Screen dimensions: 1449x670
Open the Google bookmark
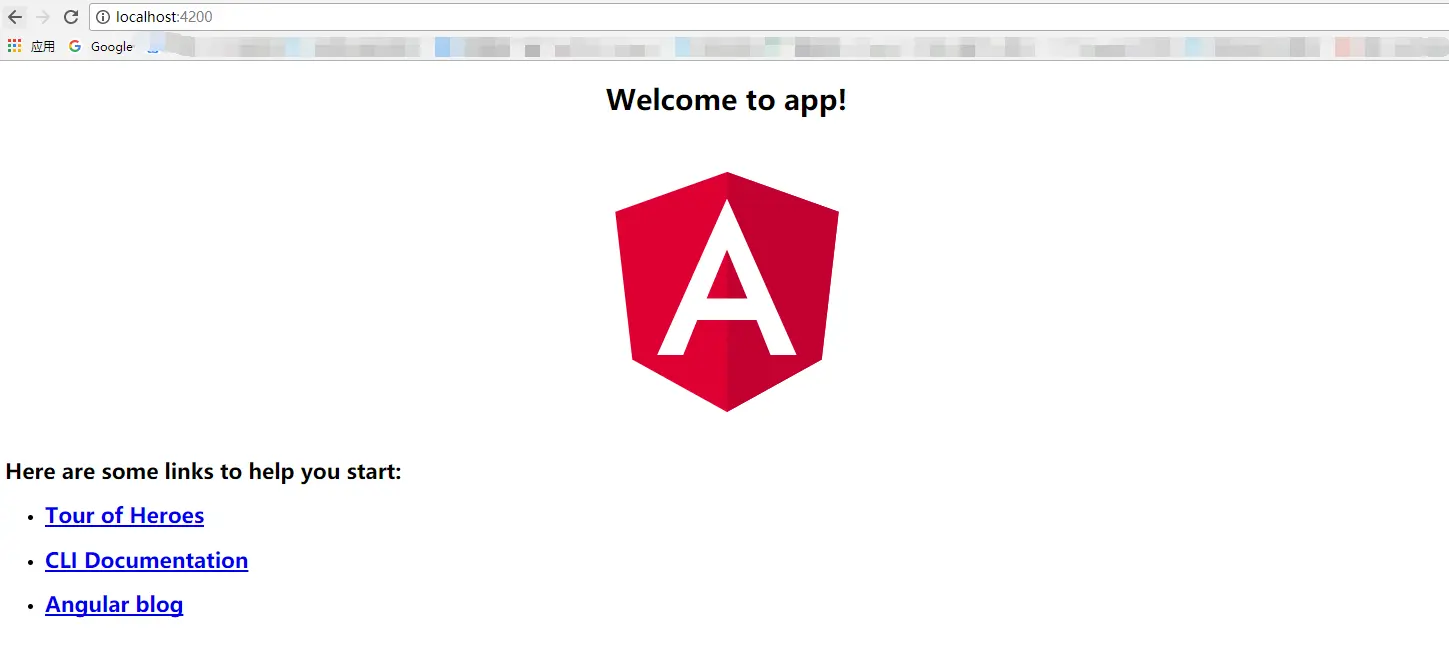101,46
